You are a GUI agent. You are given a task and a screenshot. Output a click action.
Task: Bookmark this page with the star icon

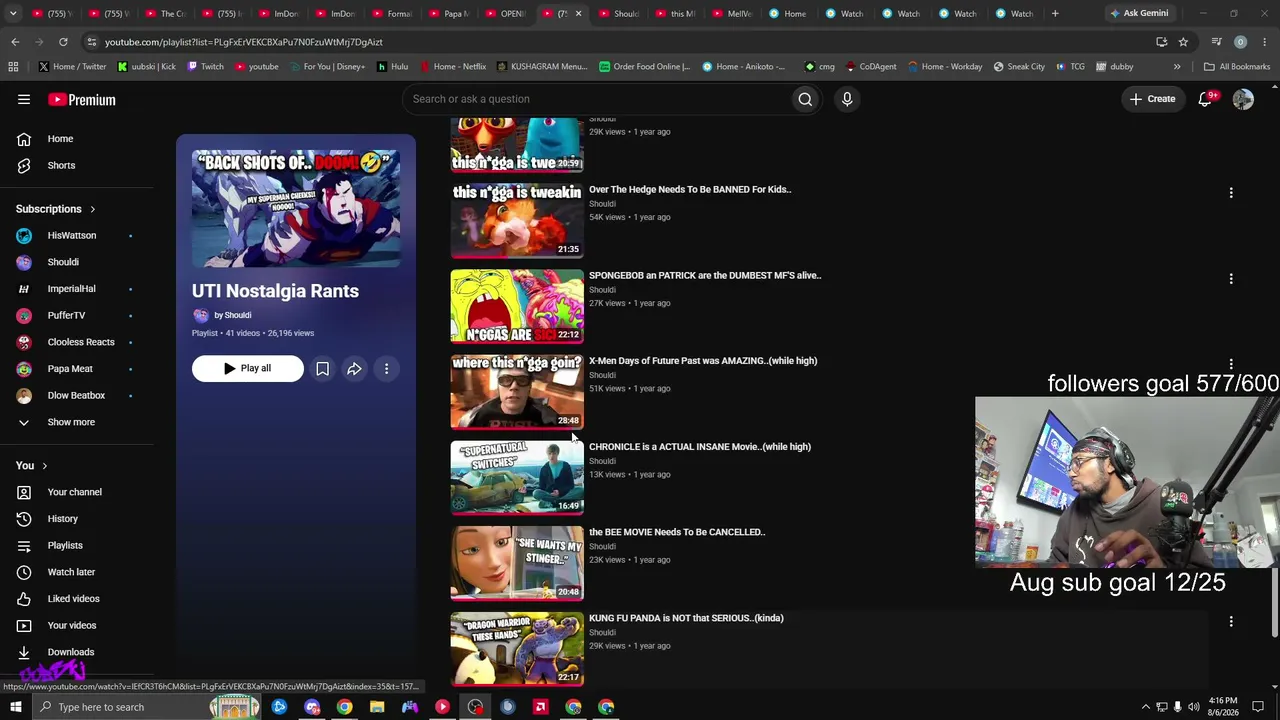click(1183, 42)
